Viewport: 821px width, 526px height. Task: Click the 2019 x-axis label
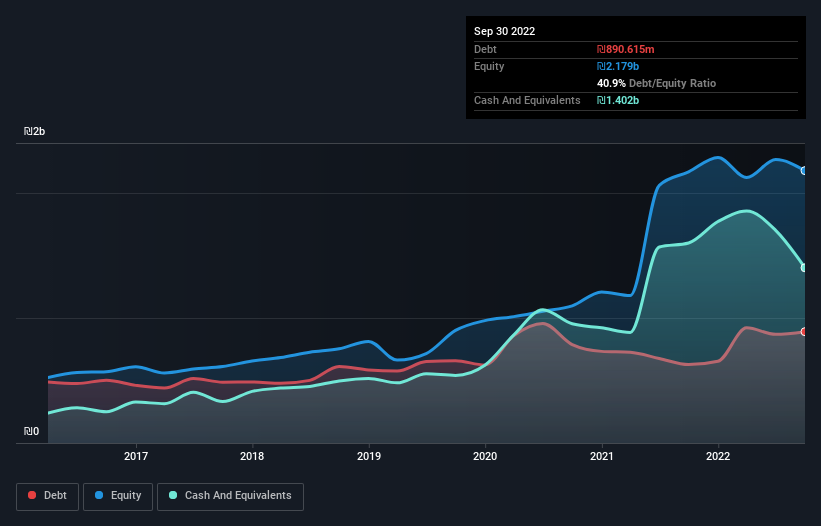click(369, 456)
